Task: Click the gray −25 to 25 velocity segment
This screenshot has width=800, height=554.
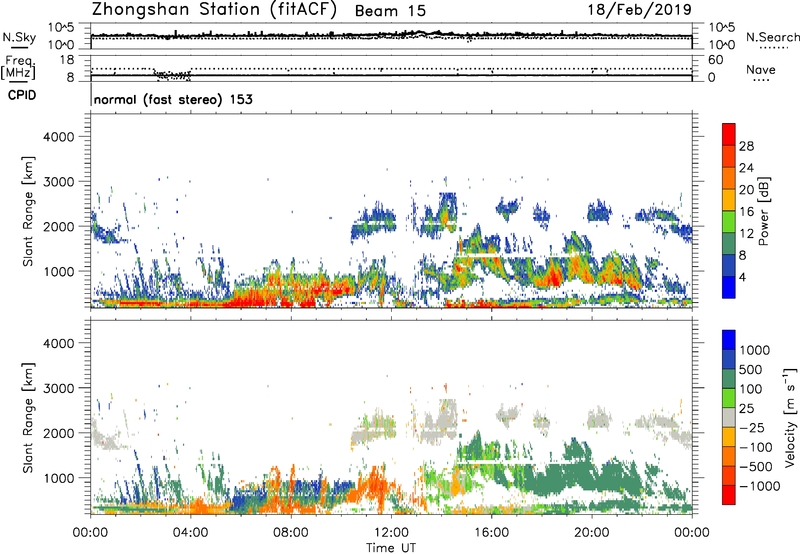Action: pos(729,418)
